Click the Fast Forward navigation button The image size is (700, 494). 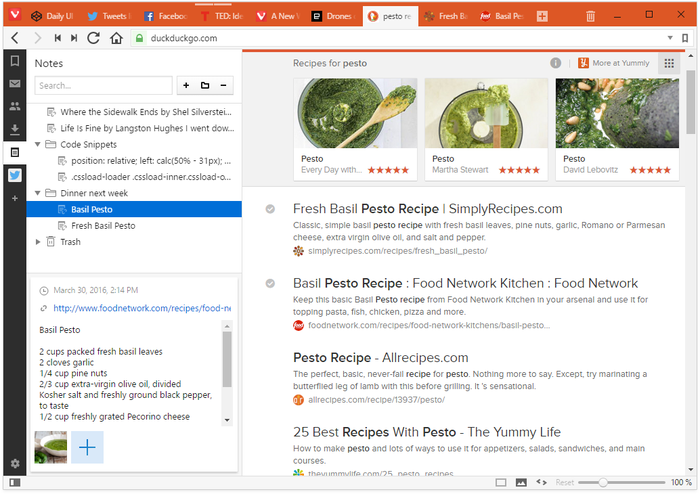[x=74, y=38]
